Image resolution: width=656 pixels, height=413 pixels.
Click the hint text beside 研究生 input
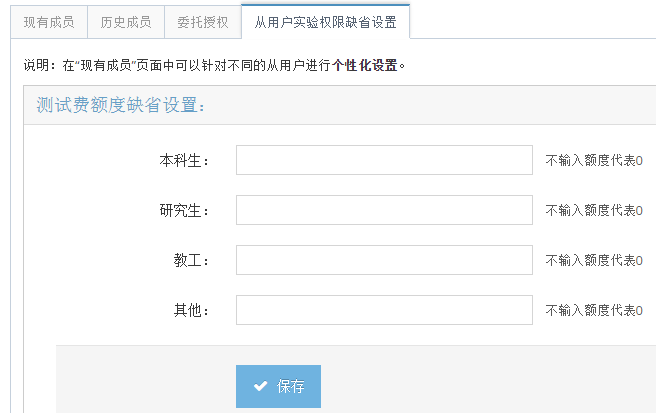(594, 210)
